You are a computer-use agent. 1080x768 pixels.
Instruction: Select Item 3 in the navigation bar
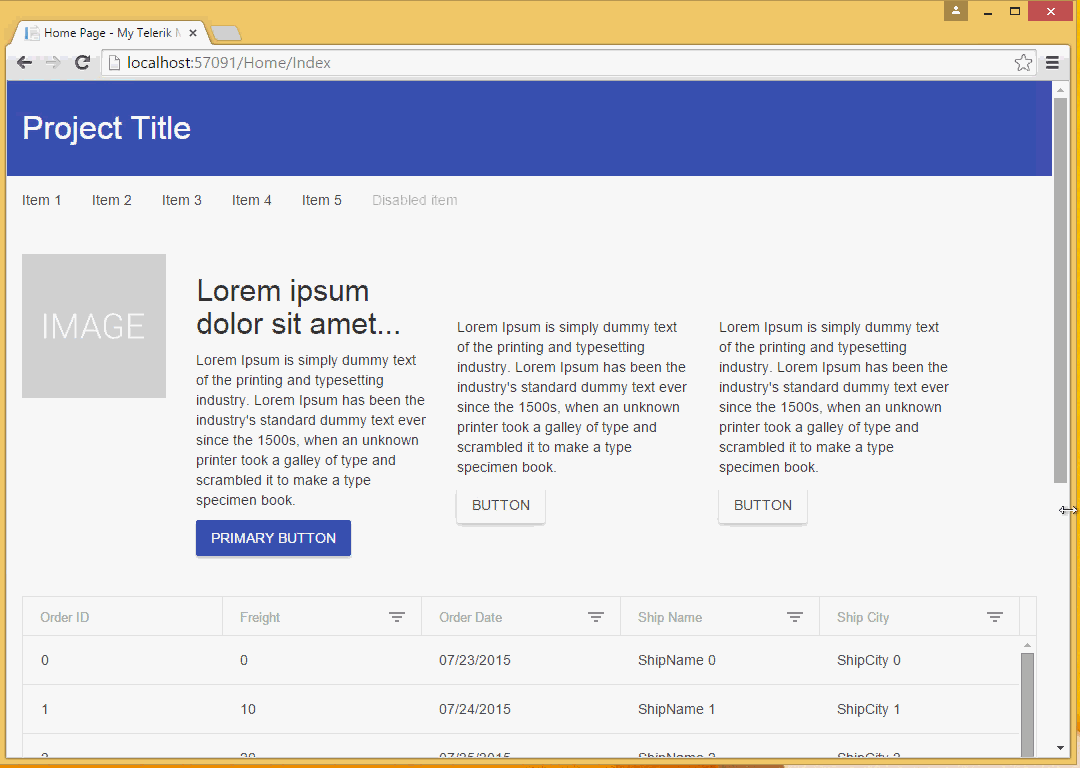[181, 200]
